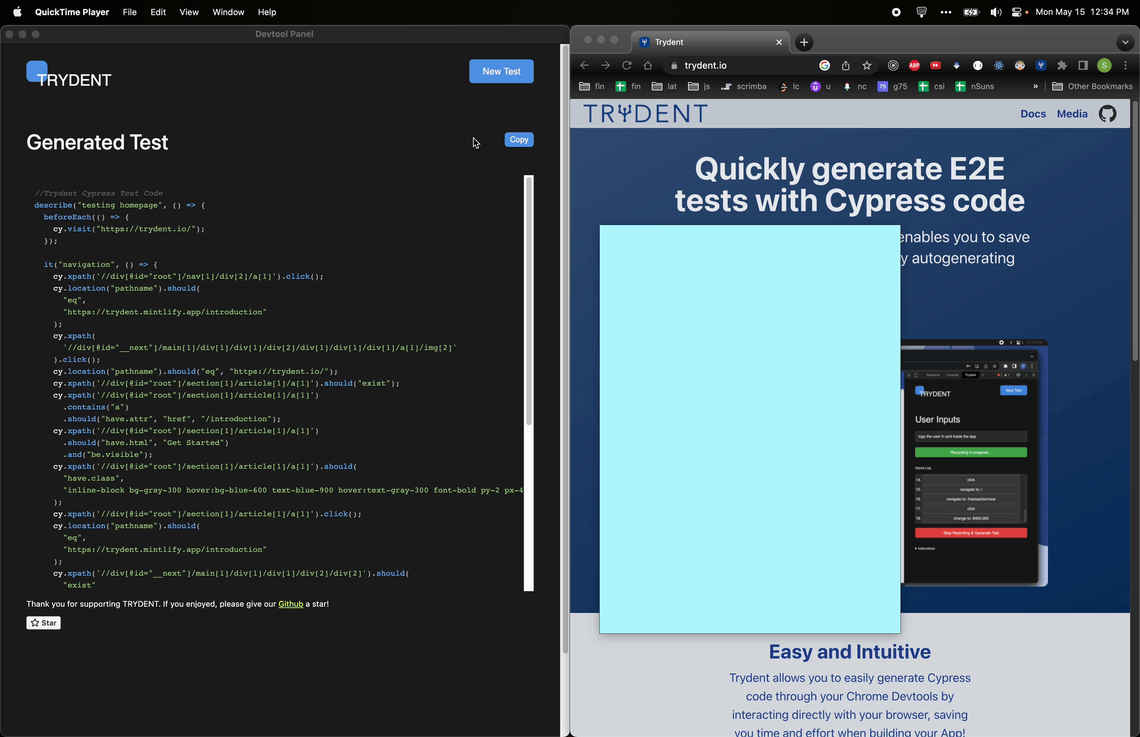Screen dimensions: 1140x737
Task: Open the u bookmark with the purple icon
Action: [820, 86]
